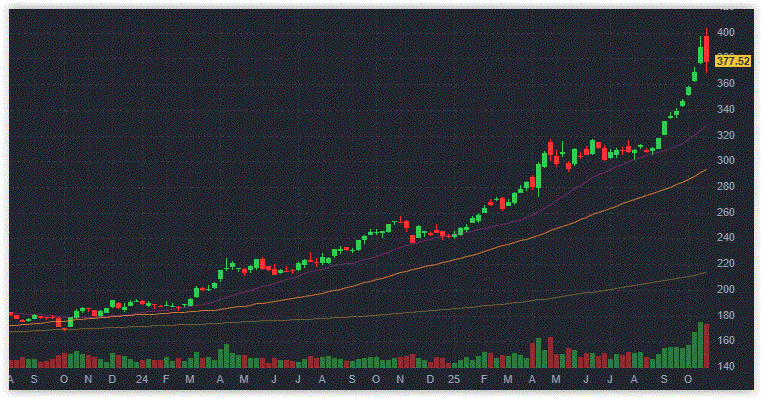Click the tallest green volume bar
The width and height of the screenshot is (762, 398).
700,345
